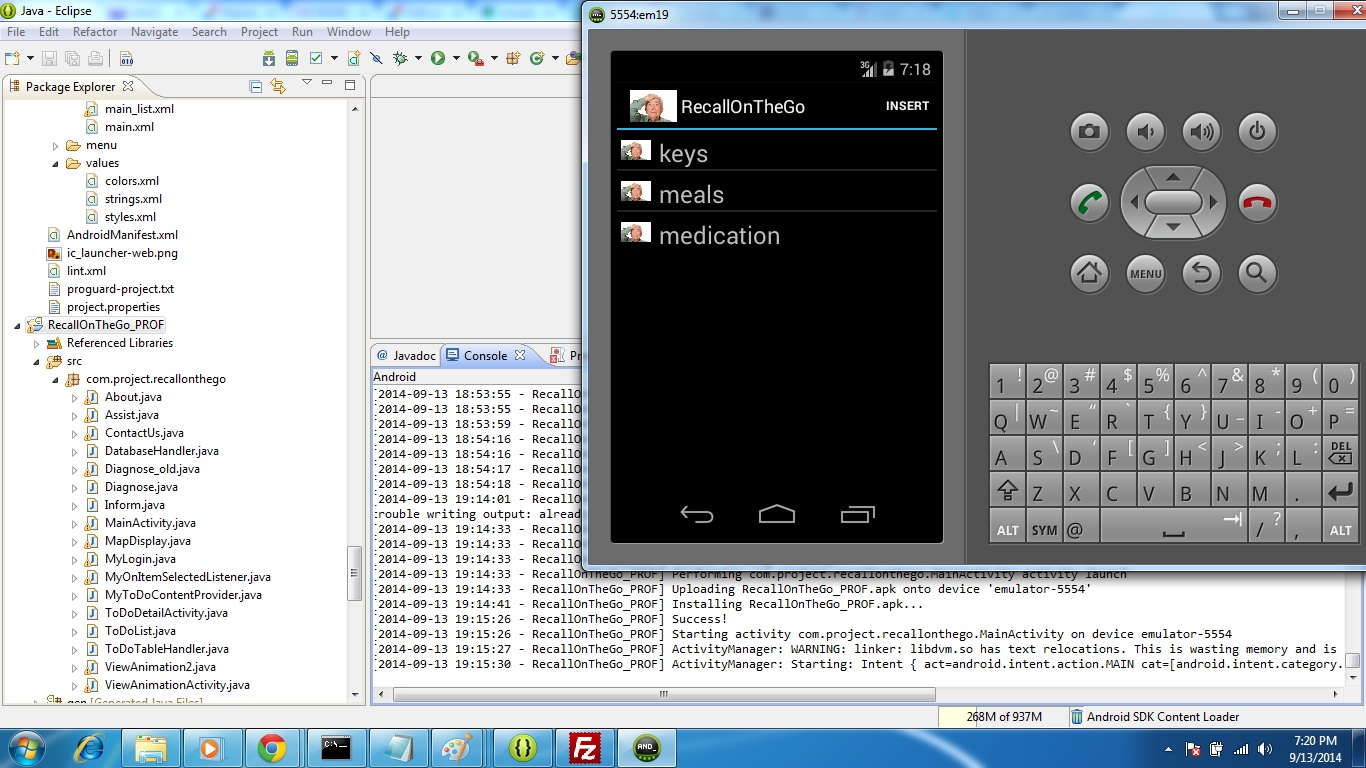Collapse the values folder in Package Explorer

tap(56, 163)
